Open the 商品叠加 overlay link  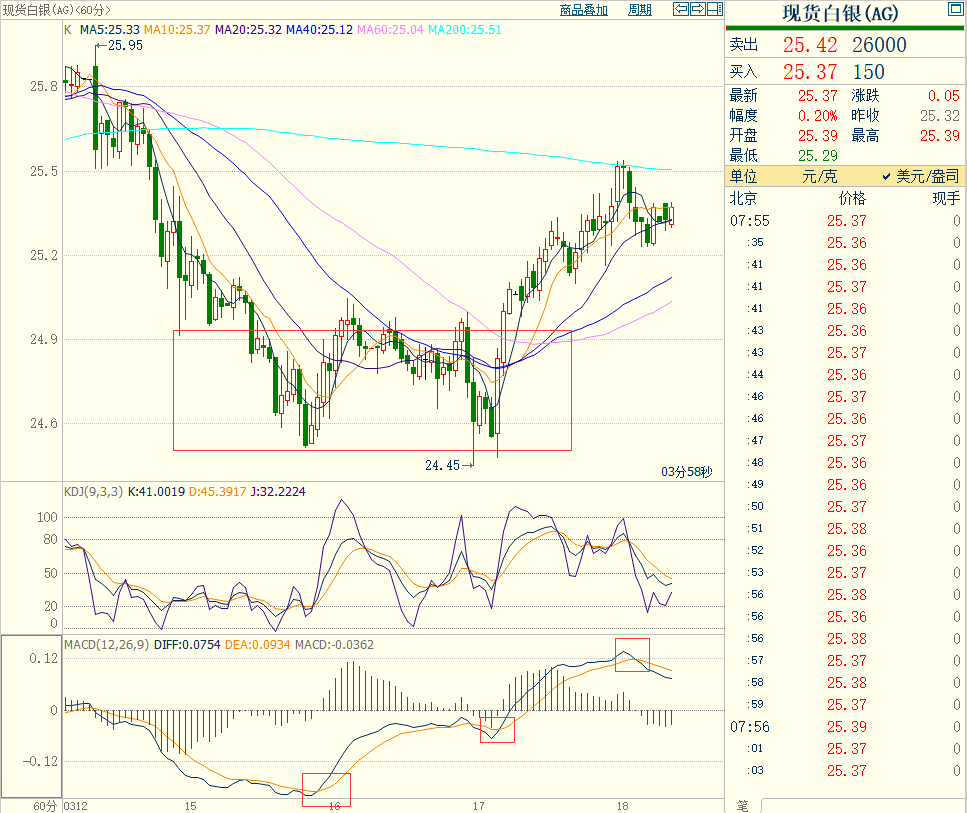[x=584, y=10]
